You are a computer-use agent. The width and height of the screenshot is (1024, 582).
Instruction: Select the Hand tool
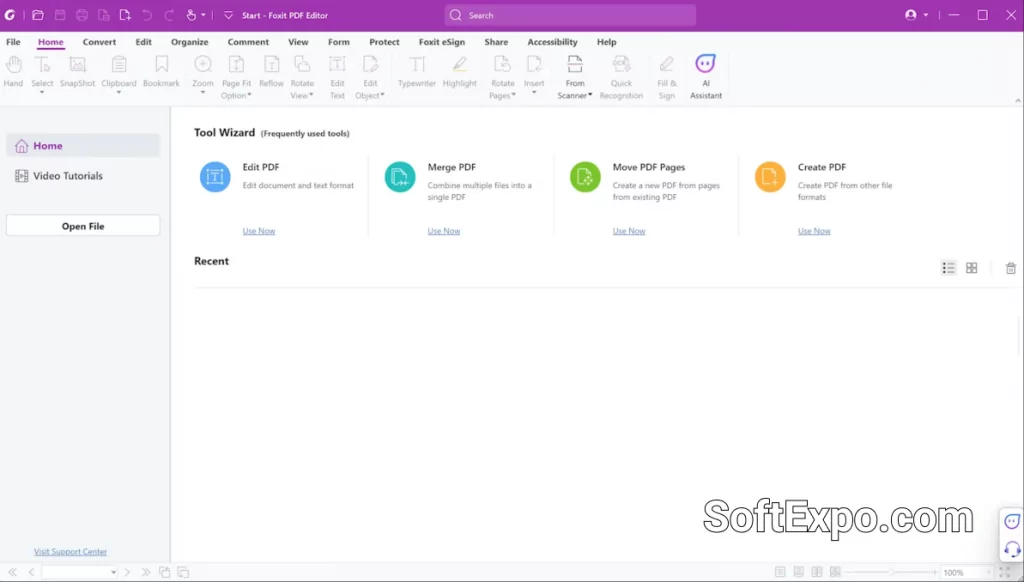(13, 70)
